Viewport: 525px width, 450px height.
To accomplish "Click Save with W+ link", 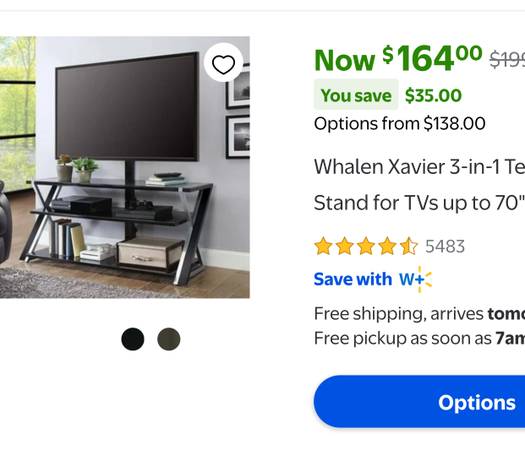I will (x=373, y=279).
